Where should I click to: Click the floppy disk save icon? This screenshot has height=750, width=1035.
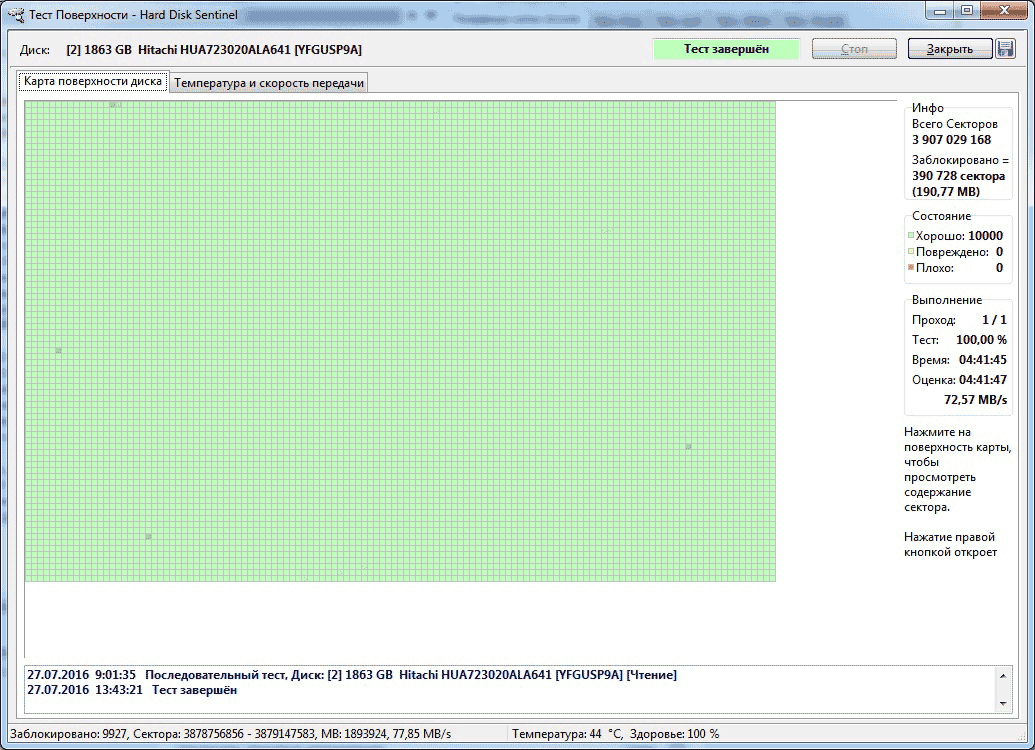click(x=1005, y=49)
